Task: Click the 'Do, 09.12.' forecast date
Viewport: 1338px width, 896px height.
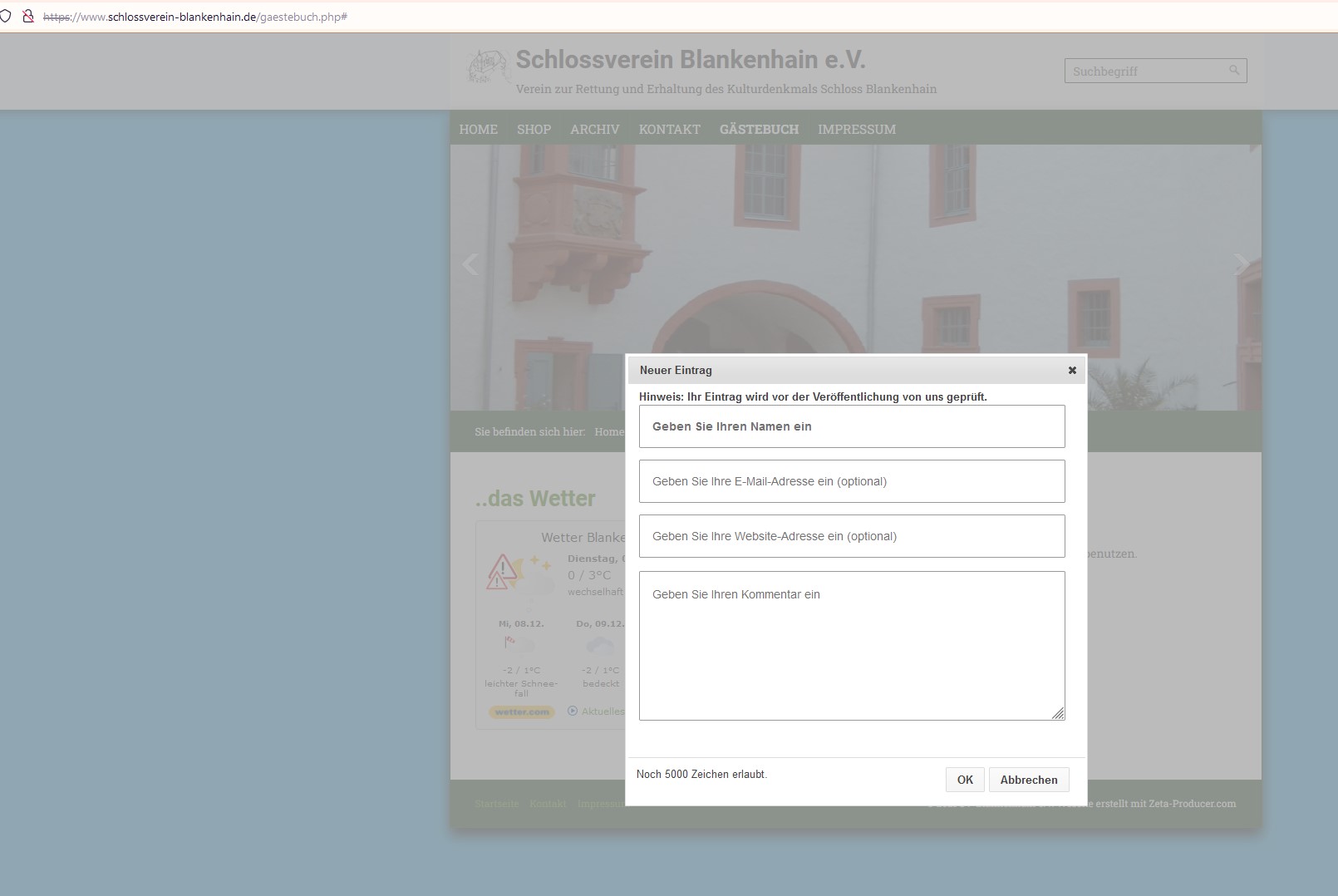Action: pos(601,623)
